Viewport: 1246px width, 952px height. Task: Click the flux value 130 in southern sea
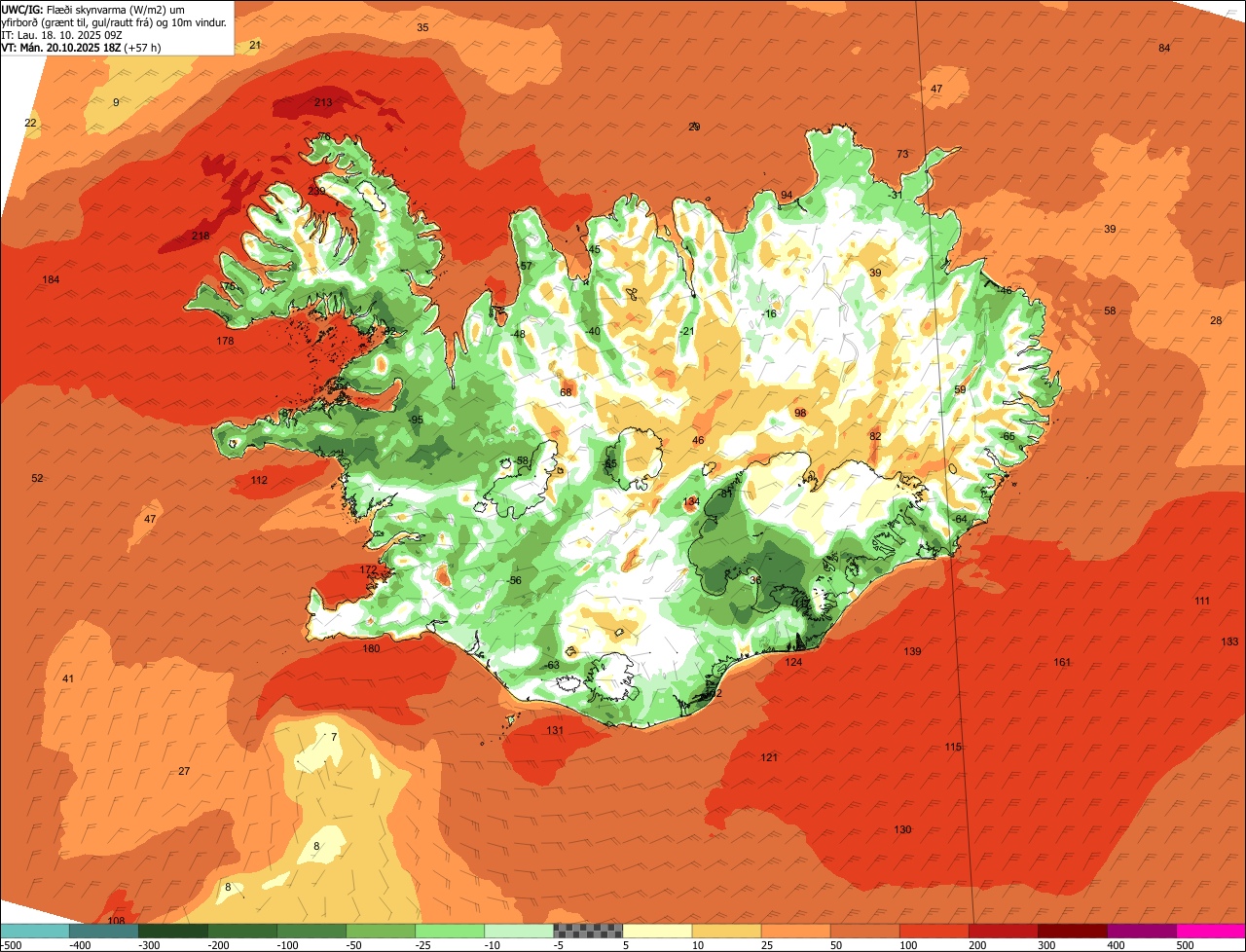(902, 829)
